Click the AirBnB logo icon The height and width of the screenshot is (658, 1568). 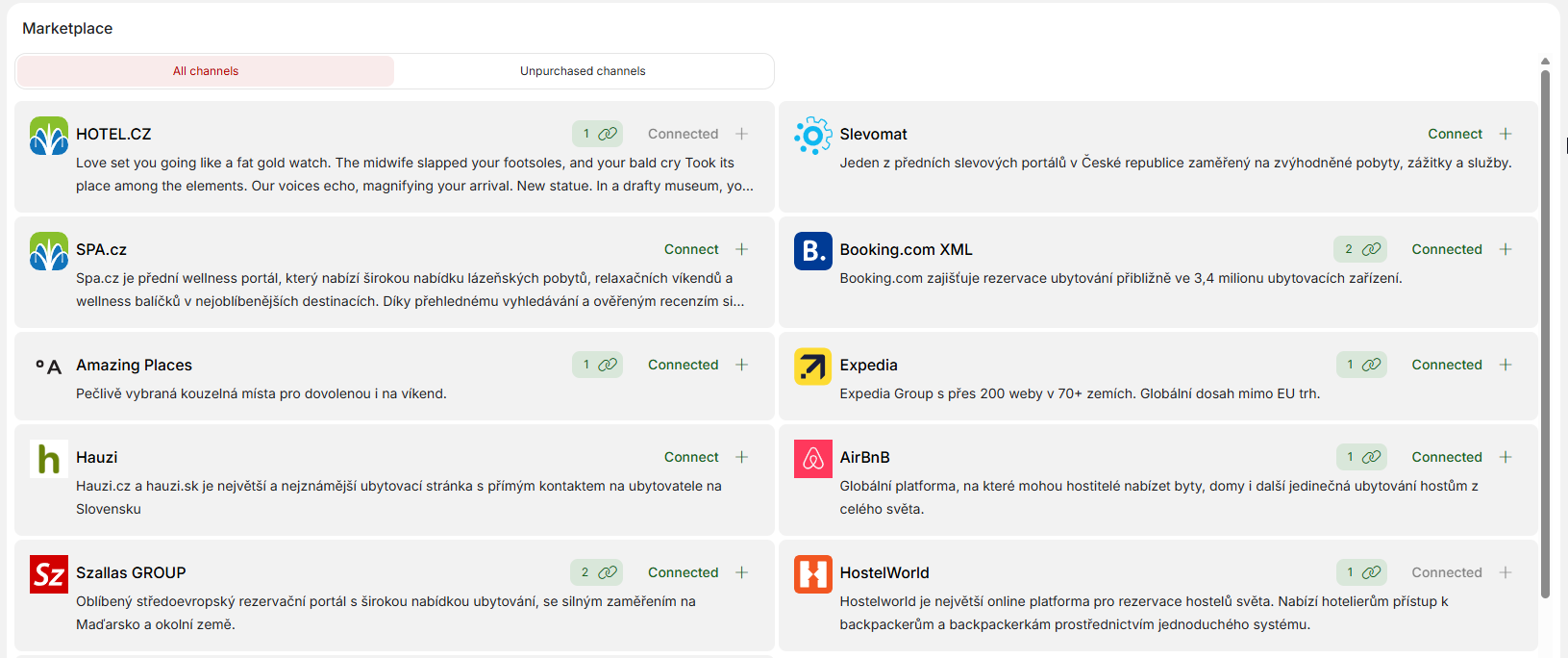(x=812, y=459)
